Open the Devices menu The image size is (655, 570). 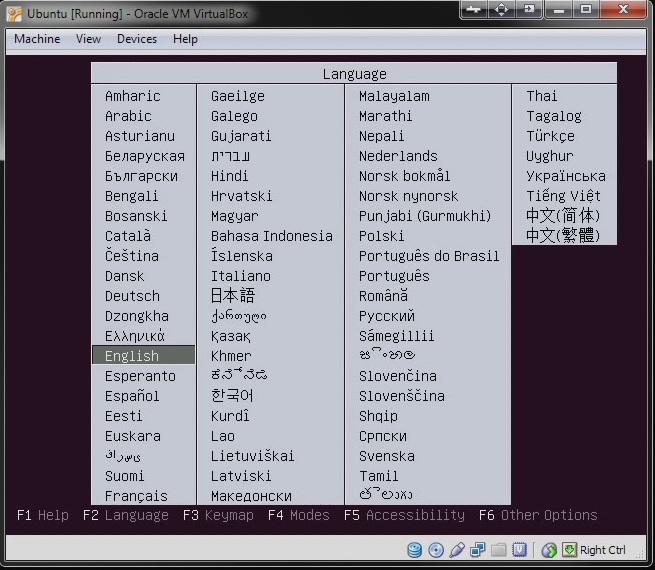137,39
